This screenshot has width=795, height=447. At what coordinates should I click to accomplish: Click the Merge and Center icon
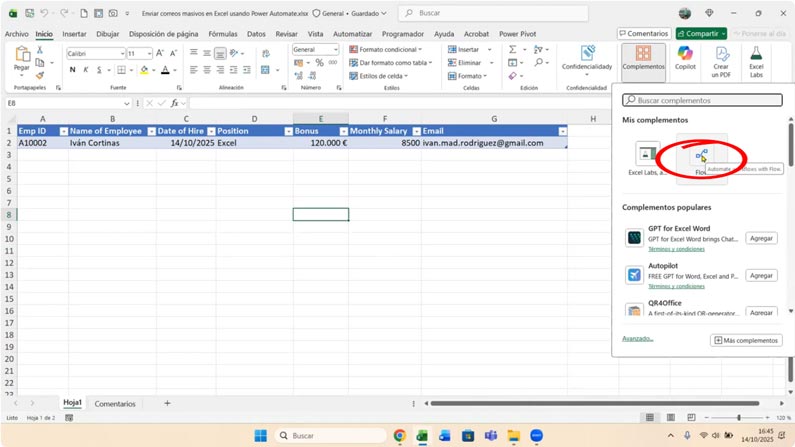pyautogui.click(x=265, y=69)
